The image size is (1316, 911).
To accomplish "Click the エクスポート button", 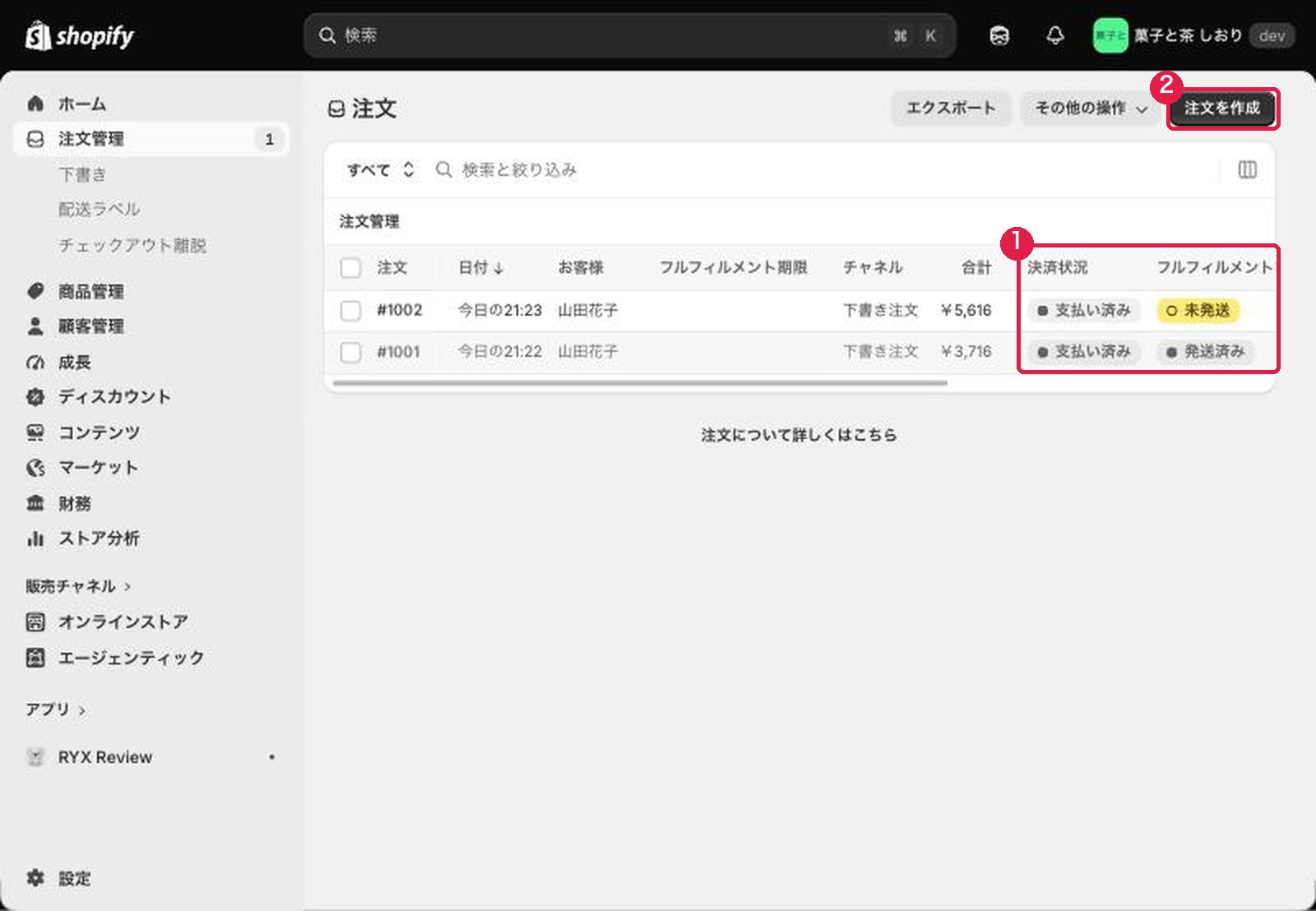I will click(951, 109).
